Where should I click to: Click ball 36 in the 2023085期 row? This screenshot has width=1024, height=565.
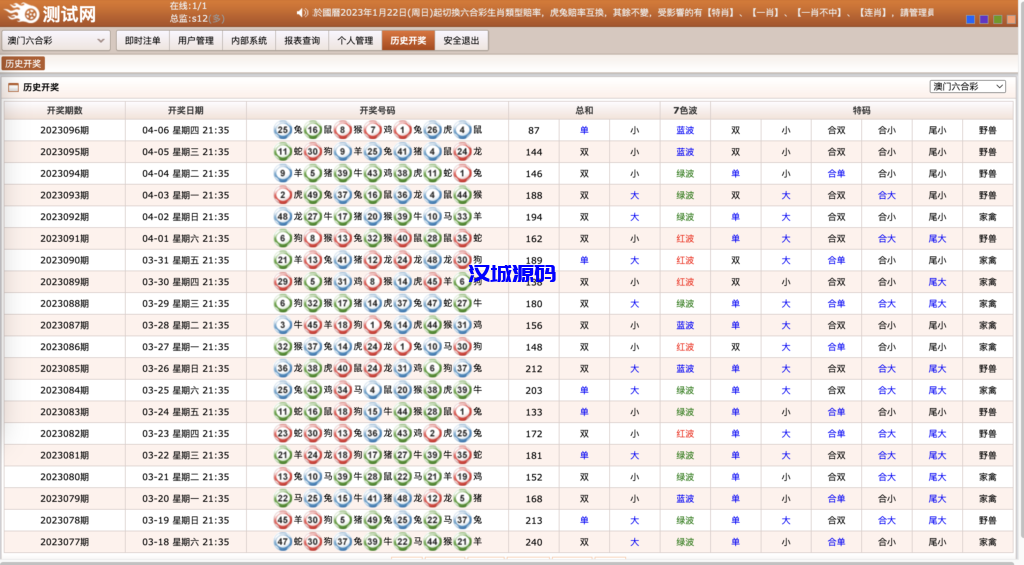[x=282, y=368]
